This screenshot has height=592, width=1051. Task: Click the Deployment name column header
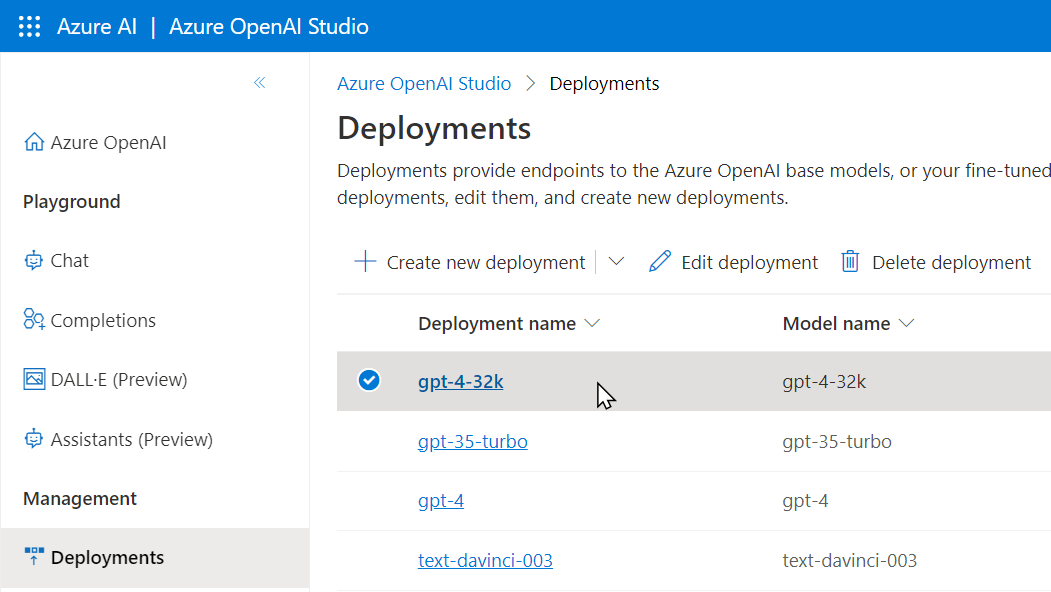(497, 324)
